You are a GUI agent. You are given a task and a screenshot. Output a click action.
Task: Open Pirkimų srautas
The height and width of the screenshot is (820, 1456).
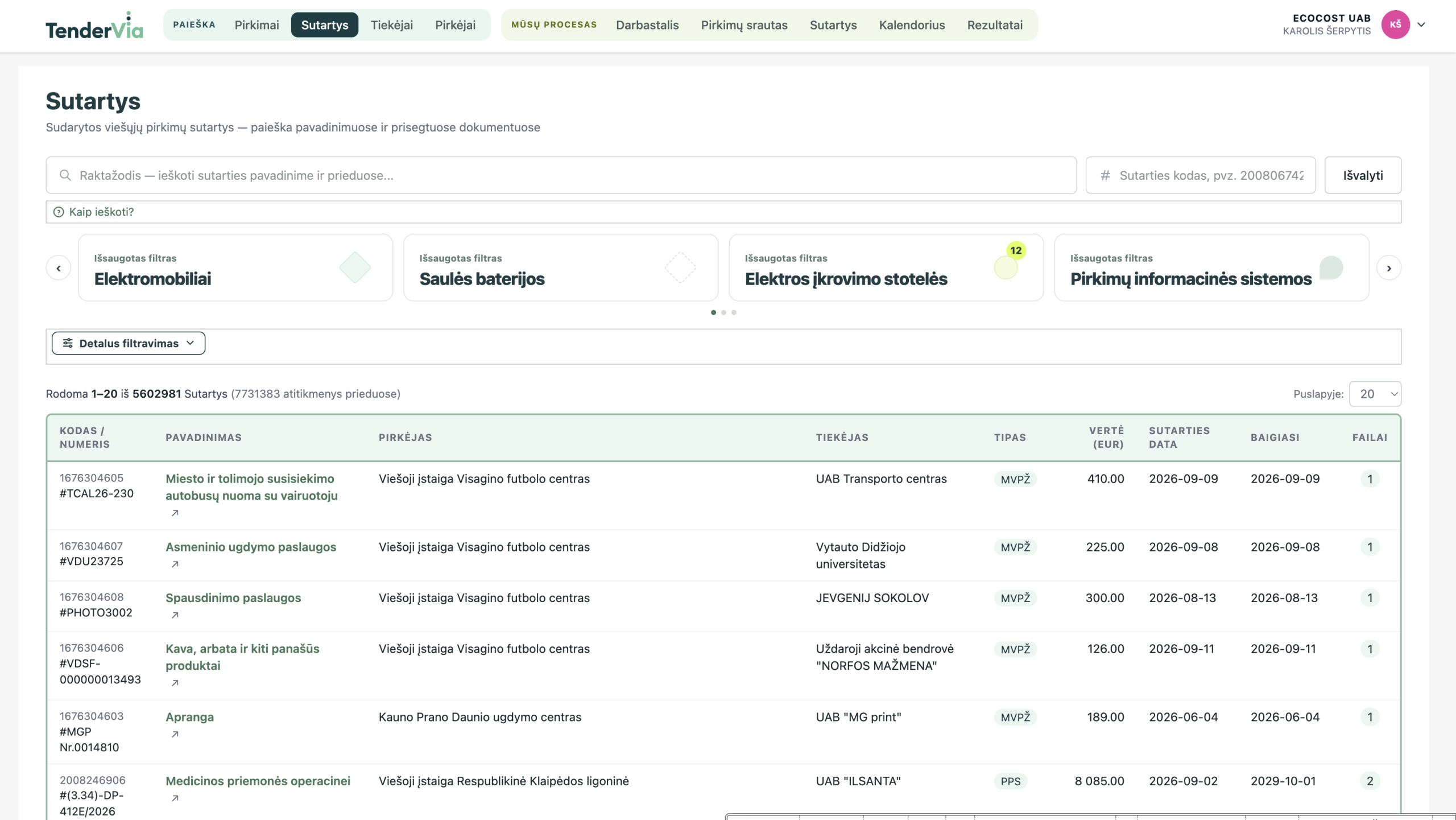[744, 25]
